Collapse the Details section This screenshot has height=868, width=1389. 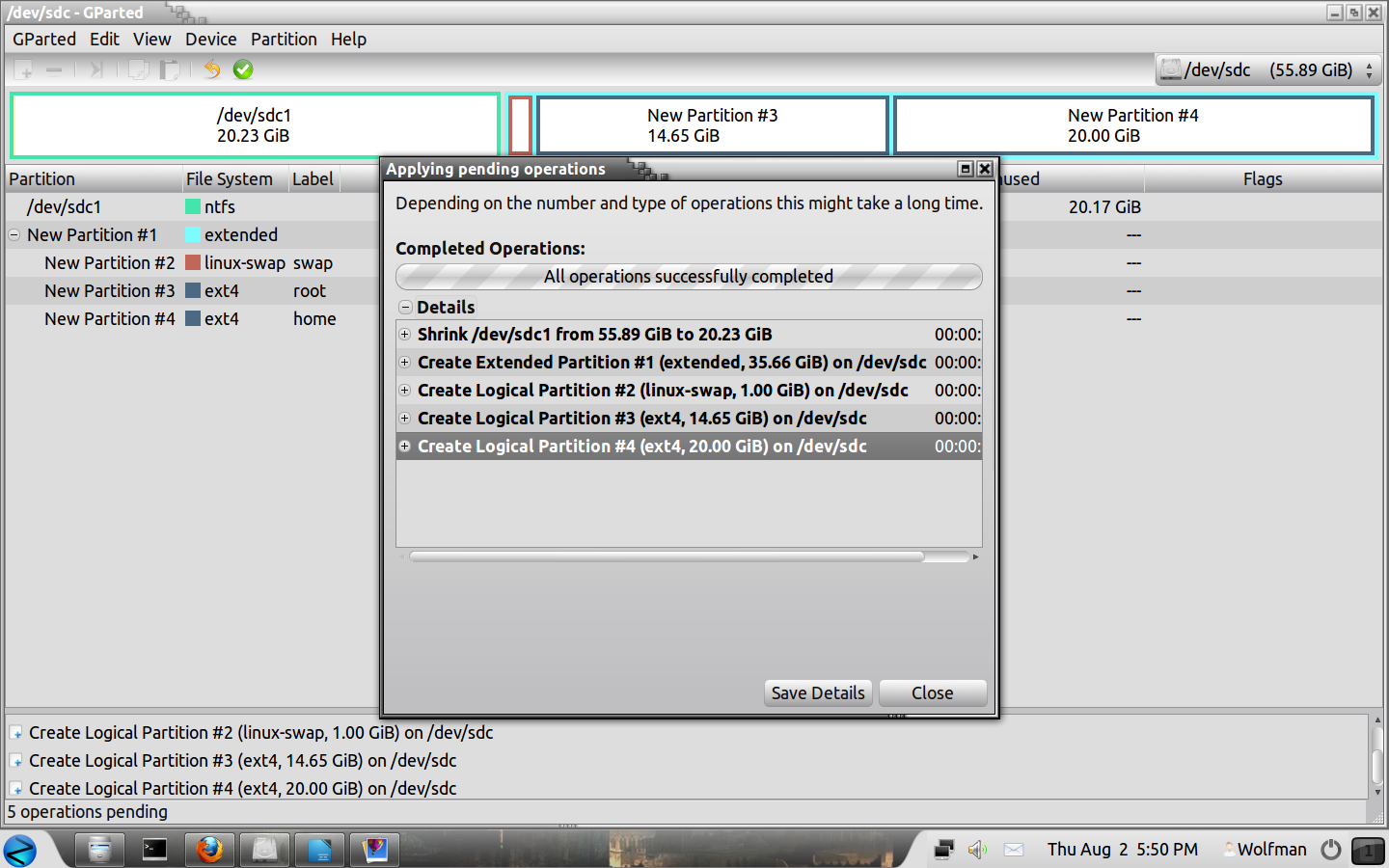pos(405,307)
